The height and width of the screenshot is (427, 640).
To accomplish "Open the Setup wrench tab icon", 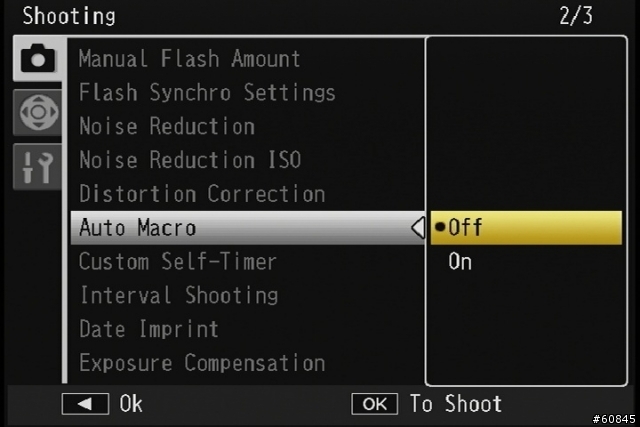I will [x=38, y=167].
